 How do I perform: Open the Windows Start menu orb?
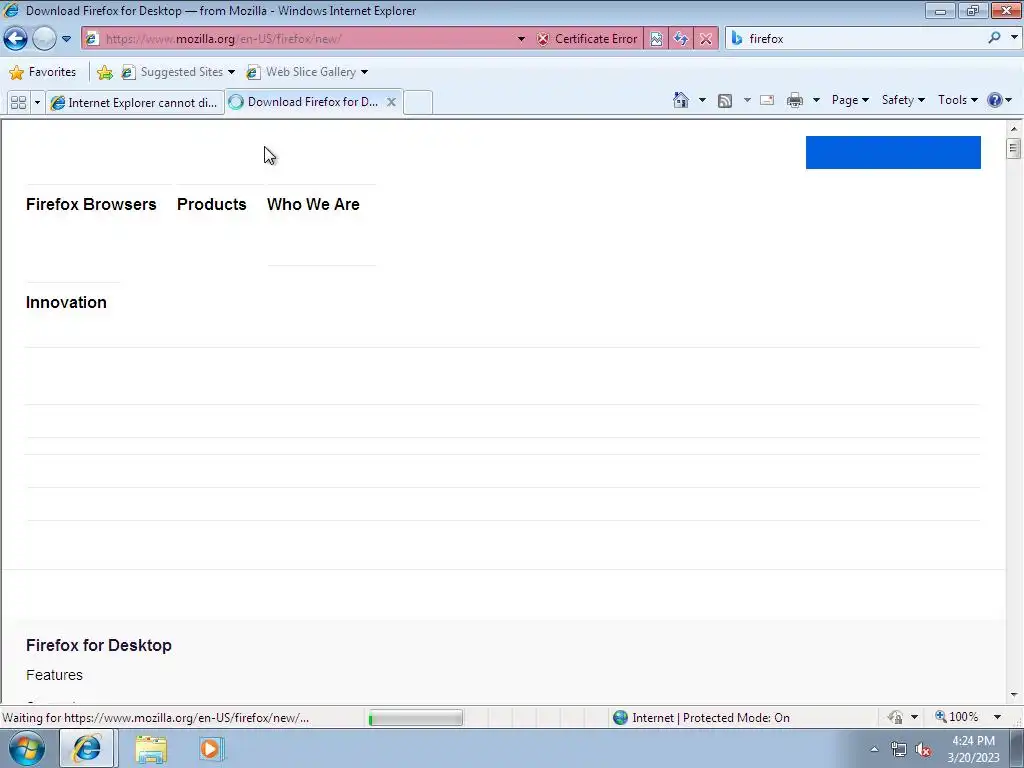coord(27,748)
